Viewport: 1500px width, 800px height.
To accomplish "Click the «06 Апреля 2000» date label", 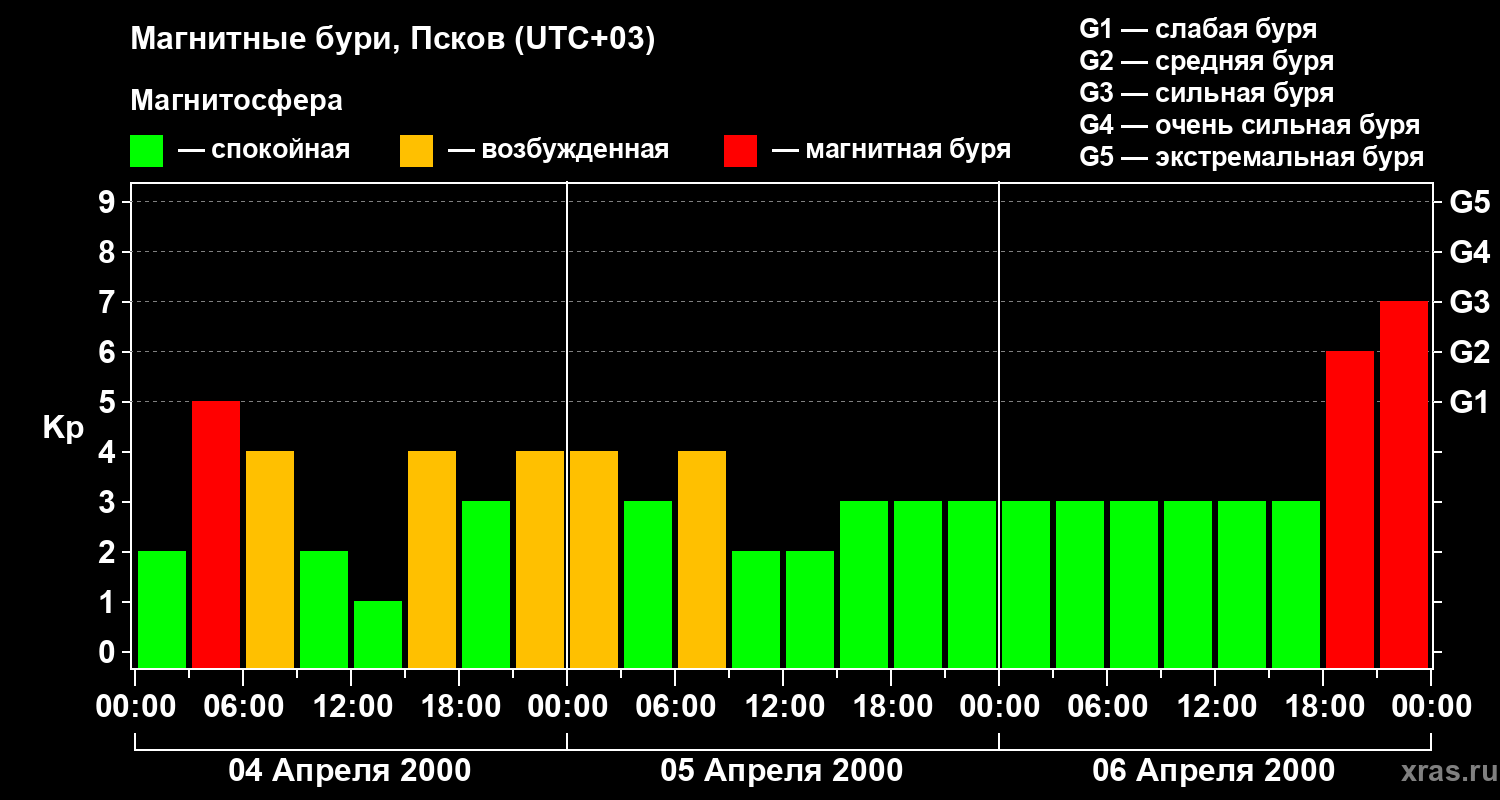I will [x=1214, y=771].
